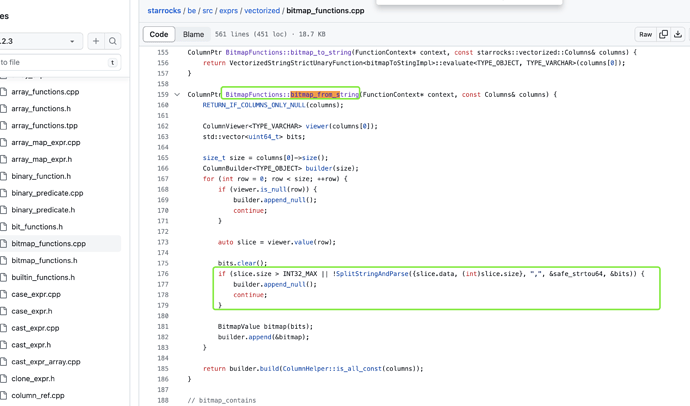This screenshot has height=406, width=690.
Task: Go to starrocks breadcrumb link
Action: pyautogui.click(x=164, y=11)
